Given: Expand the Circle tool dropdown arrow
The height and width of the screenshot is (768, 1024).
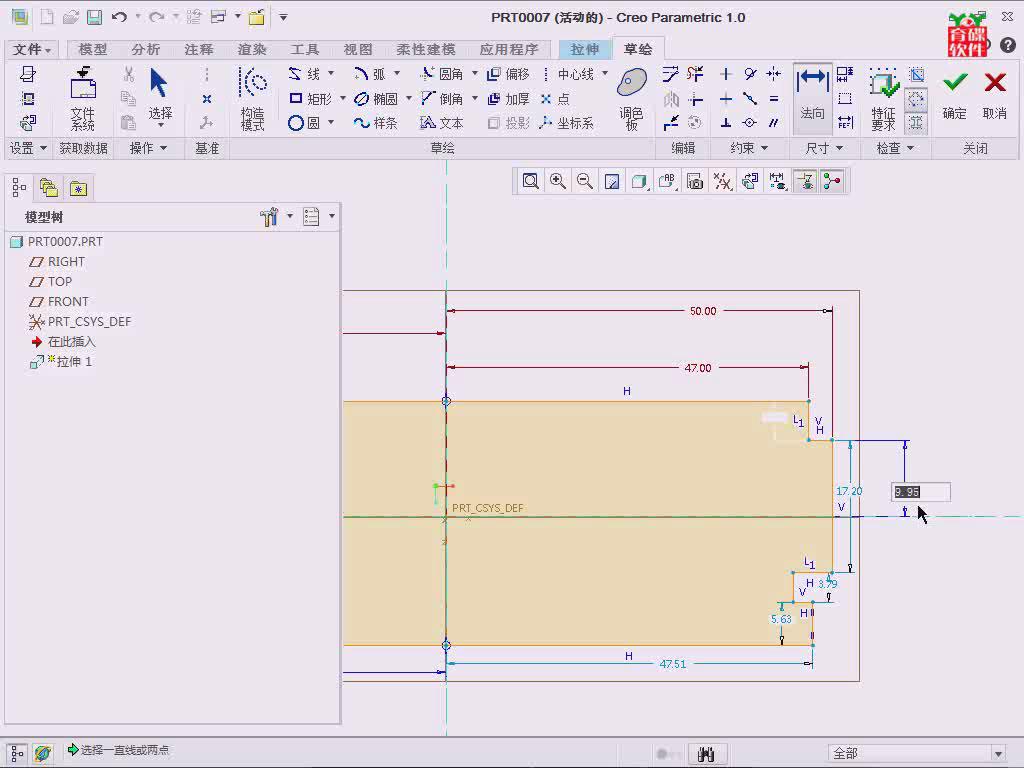Looking at the screenshot, I should (x=331, y=122).
